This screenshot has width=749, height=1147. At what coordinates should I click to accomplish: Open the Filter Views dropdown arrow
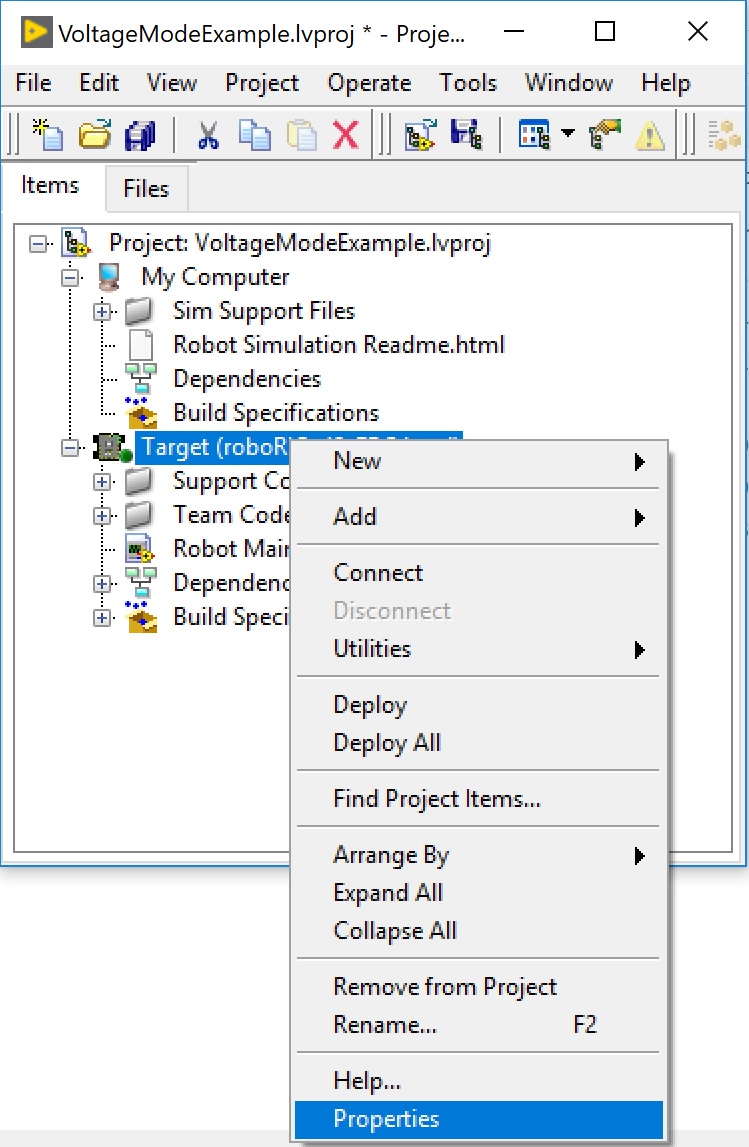click(568, 133)
